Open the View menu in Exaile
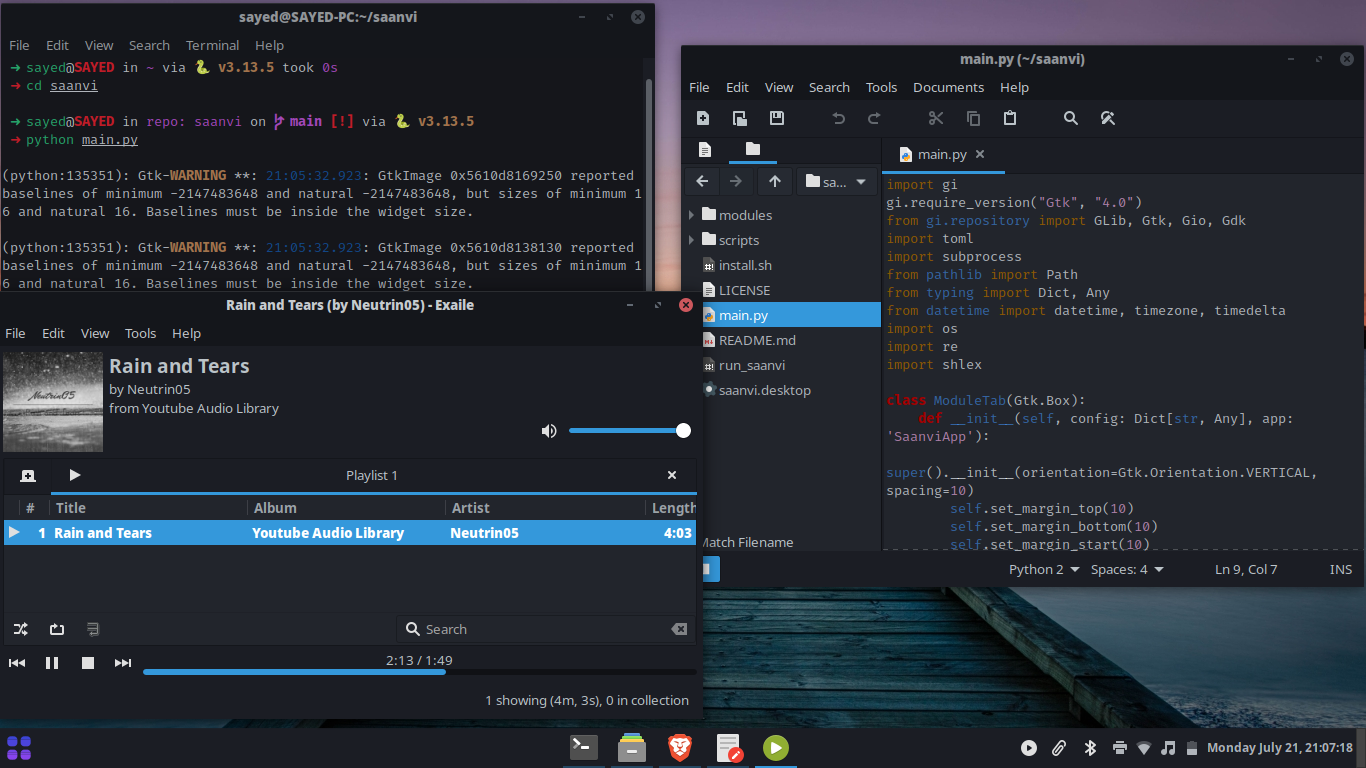Viewport: 1366px width, 768px height. (x=95, y=333)
